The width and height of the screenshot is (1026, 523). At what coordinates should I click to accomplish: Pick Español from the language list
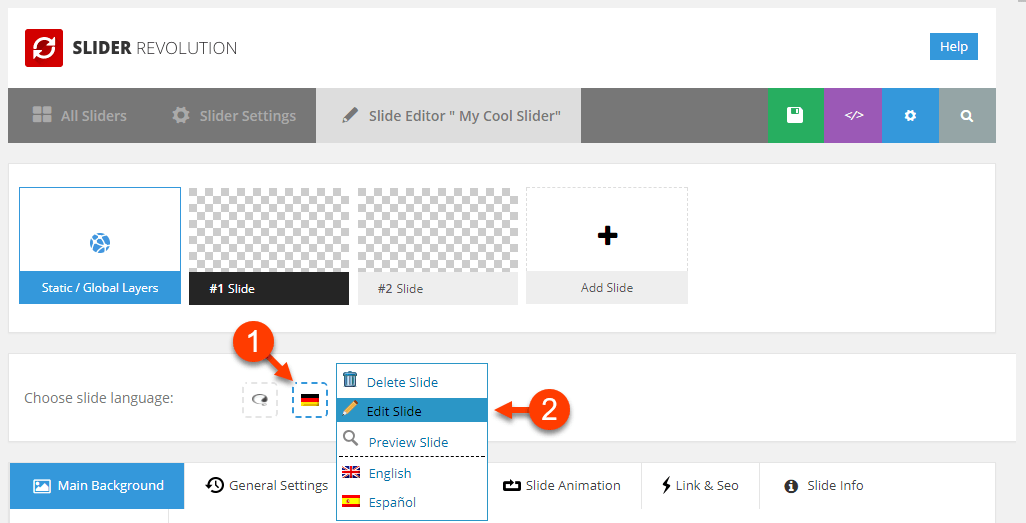(392, 502)
